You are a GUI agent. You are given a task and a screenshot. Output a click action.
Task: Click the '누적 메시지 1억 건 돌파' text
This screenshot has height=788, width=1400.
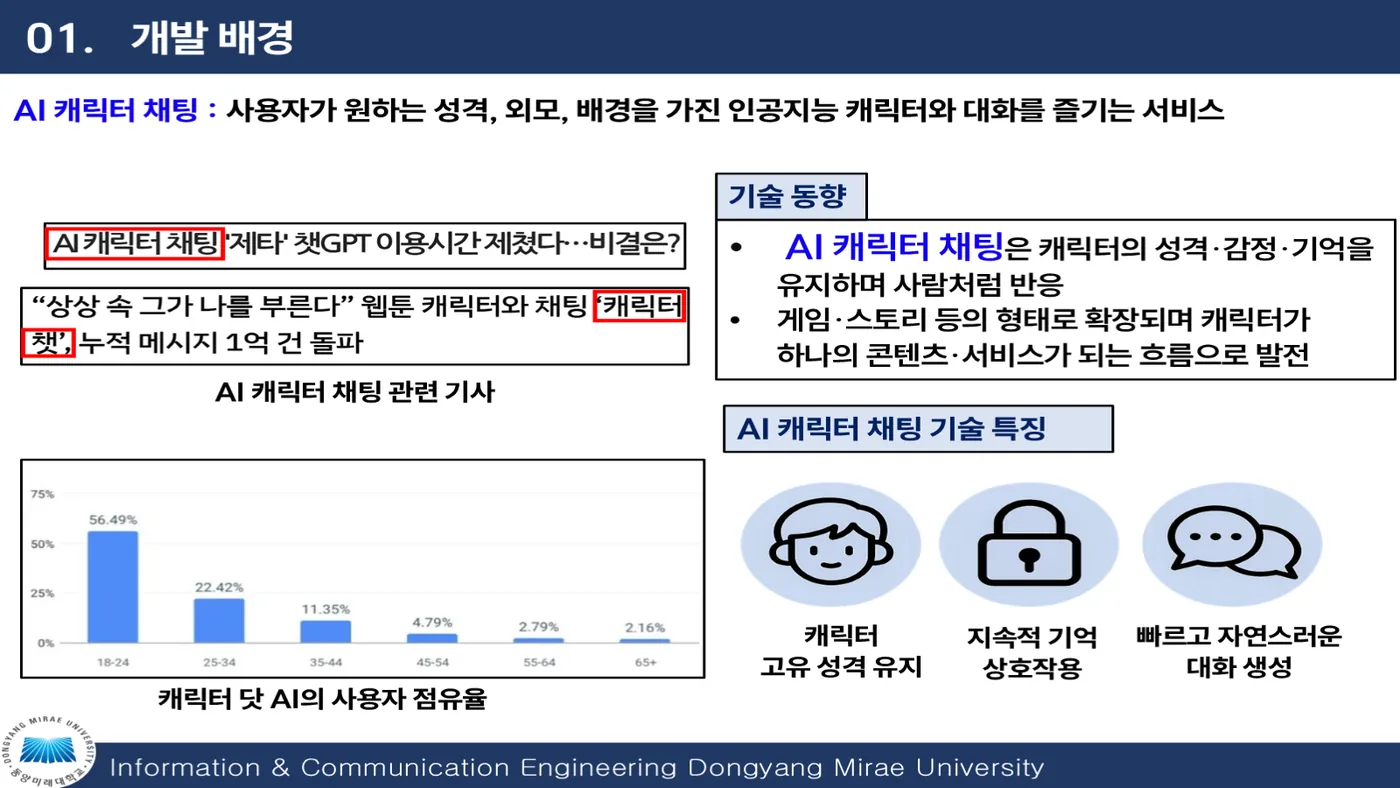pos(221,344)
